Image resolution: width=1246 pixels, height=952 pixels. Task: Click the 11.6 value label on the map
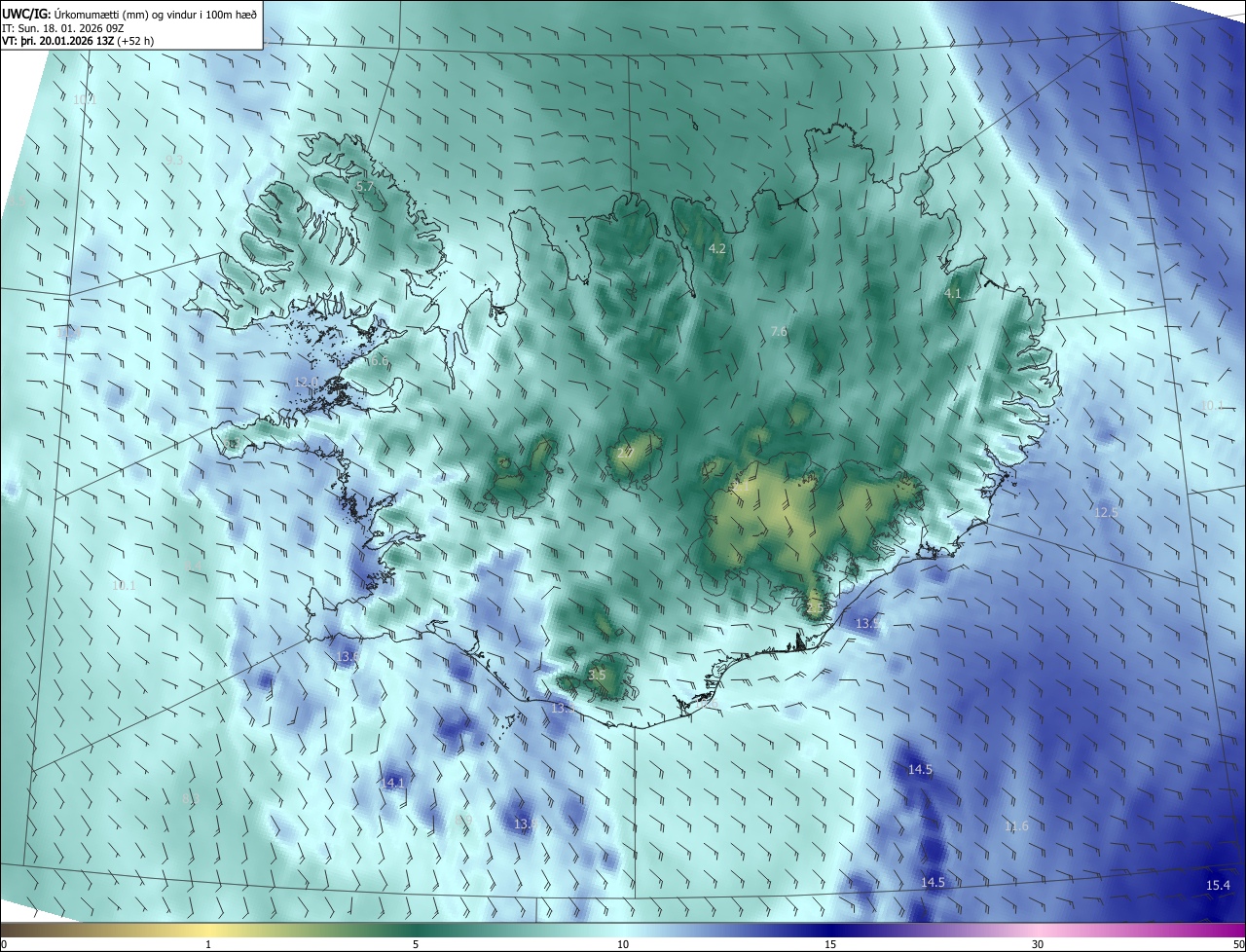point(1016,826)
